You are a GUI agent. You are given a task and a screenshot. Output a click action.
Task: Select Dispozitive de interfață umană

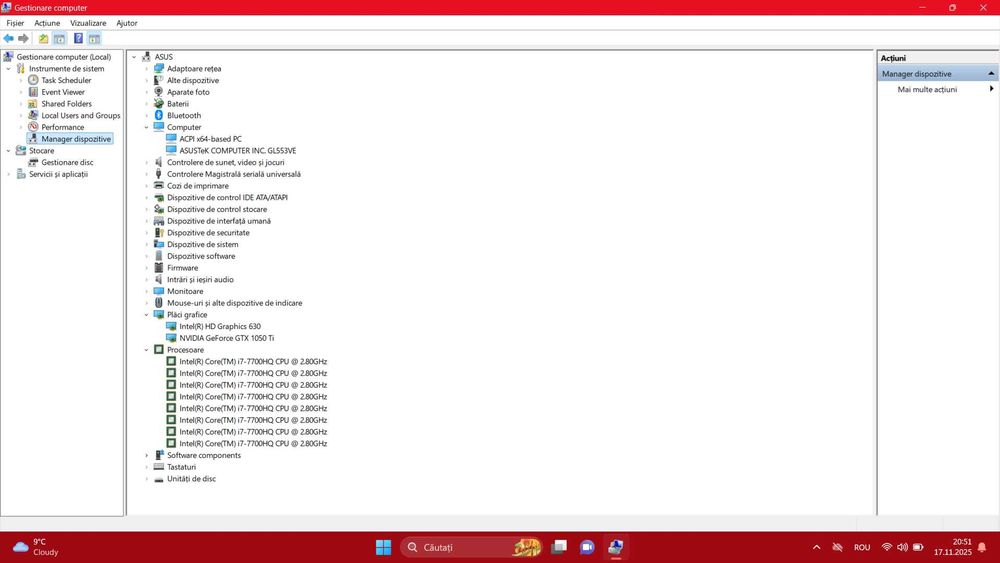219,221
